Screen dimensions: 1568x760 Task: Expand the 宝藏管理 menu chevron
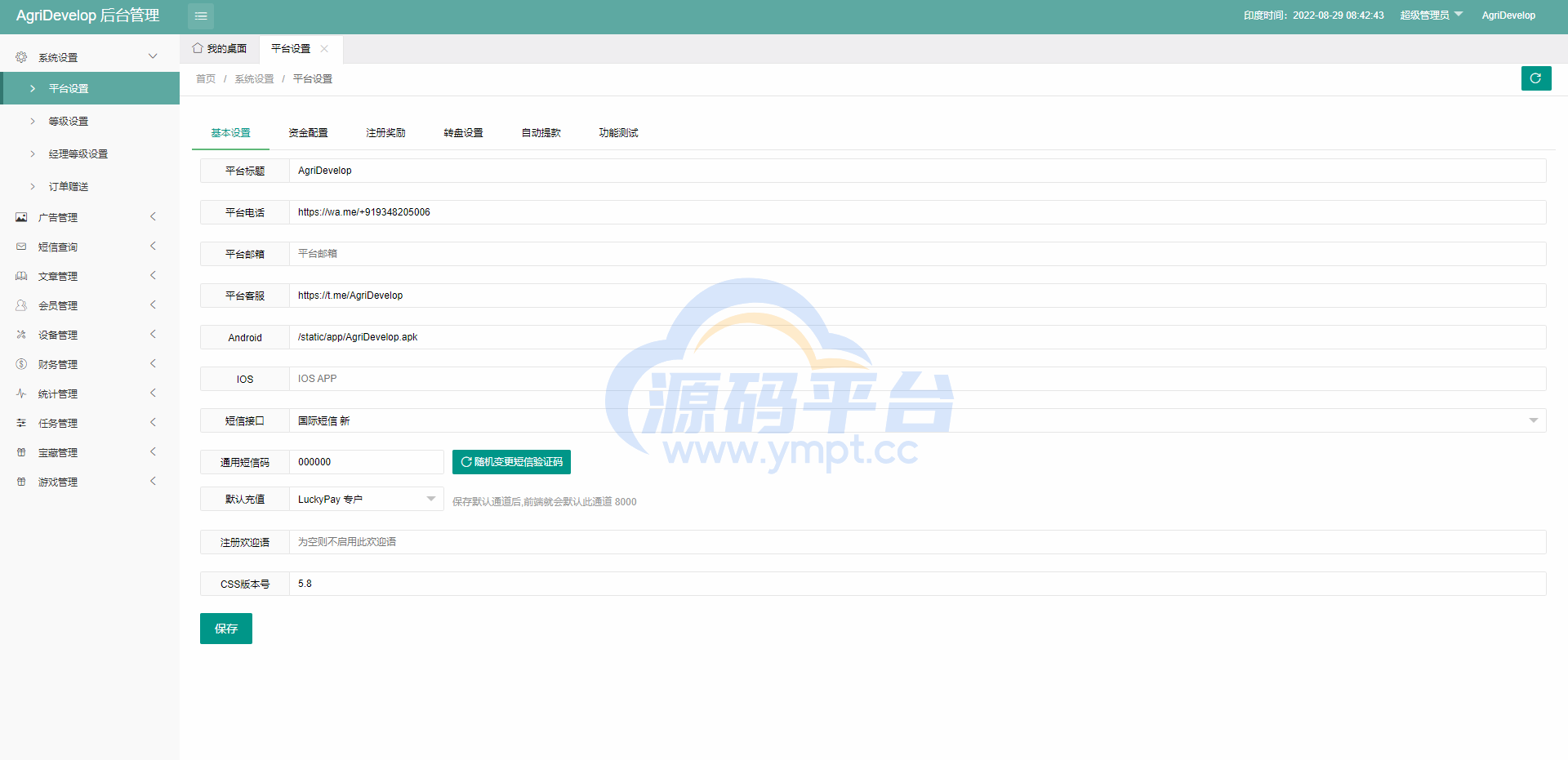[153, 451]
